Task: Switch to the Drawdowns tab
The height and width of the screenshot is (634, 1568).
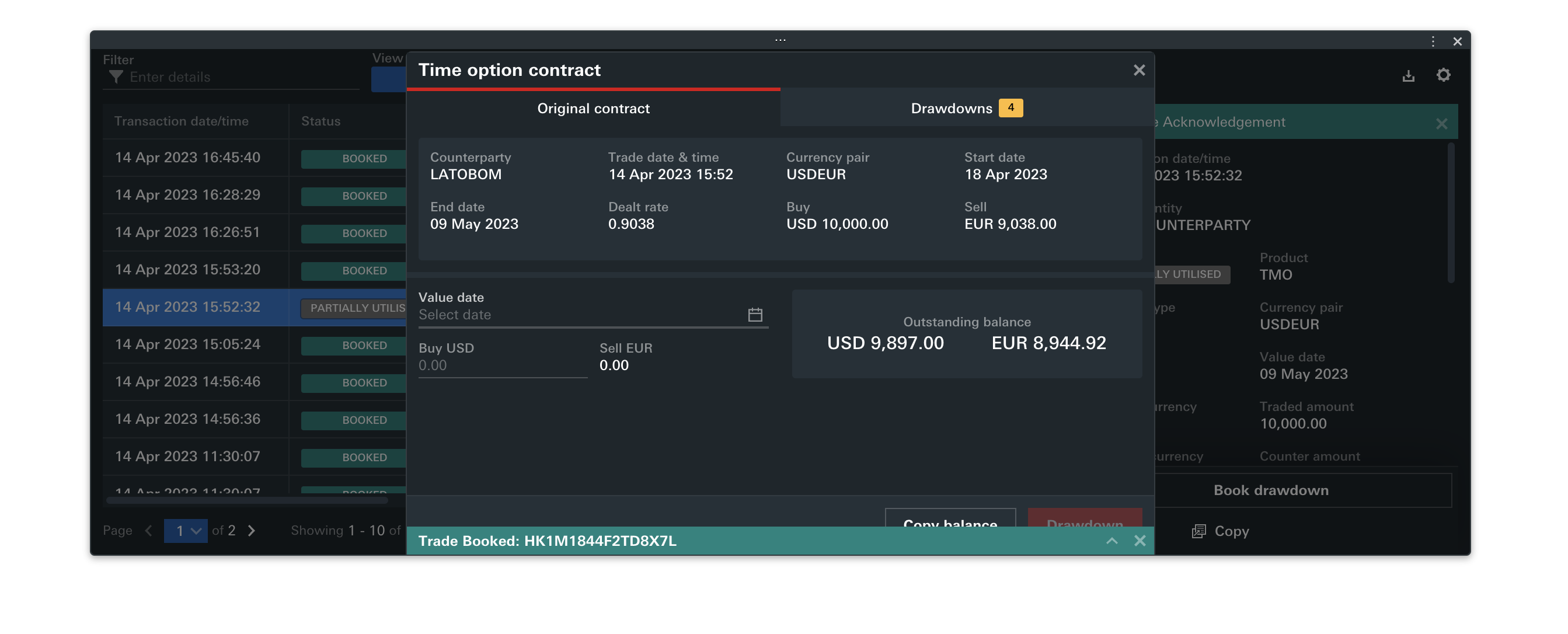Action: click(966, 109)
